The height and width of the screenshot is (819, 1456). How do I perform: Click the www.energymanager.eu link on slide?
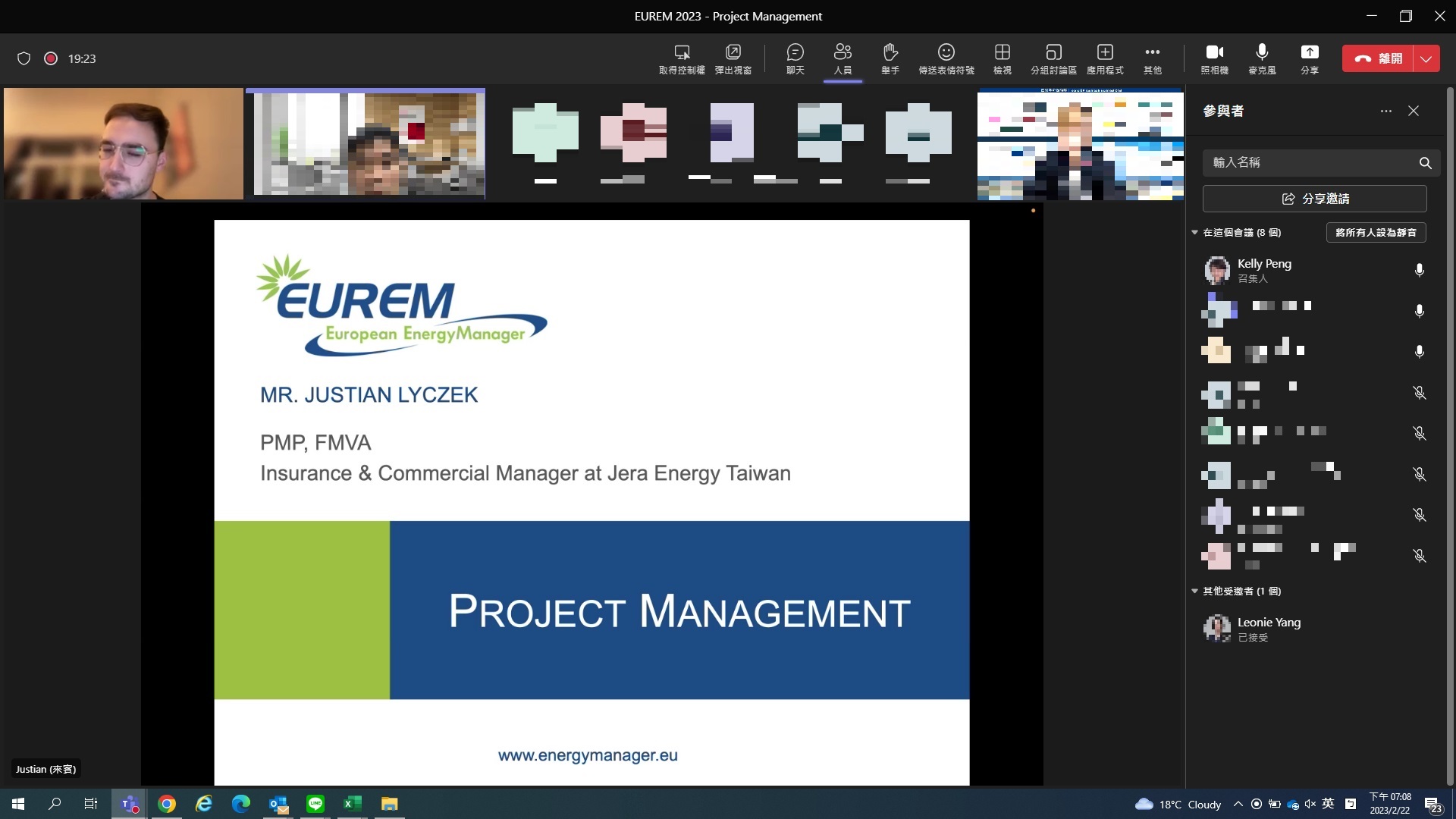coord(588,755)
